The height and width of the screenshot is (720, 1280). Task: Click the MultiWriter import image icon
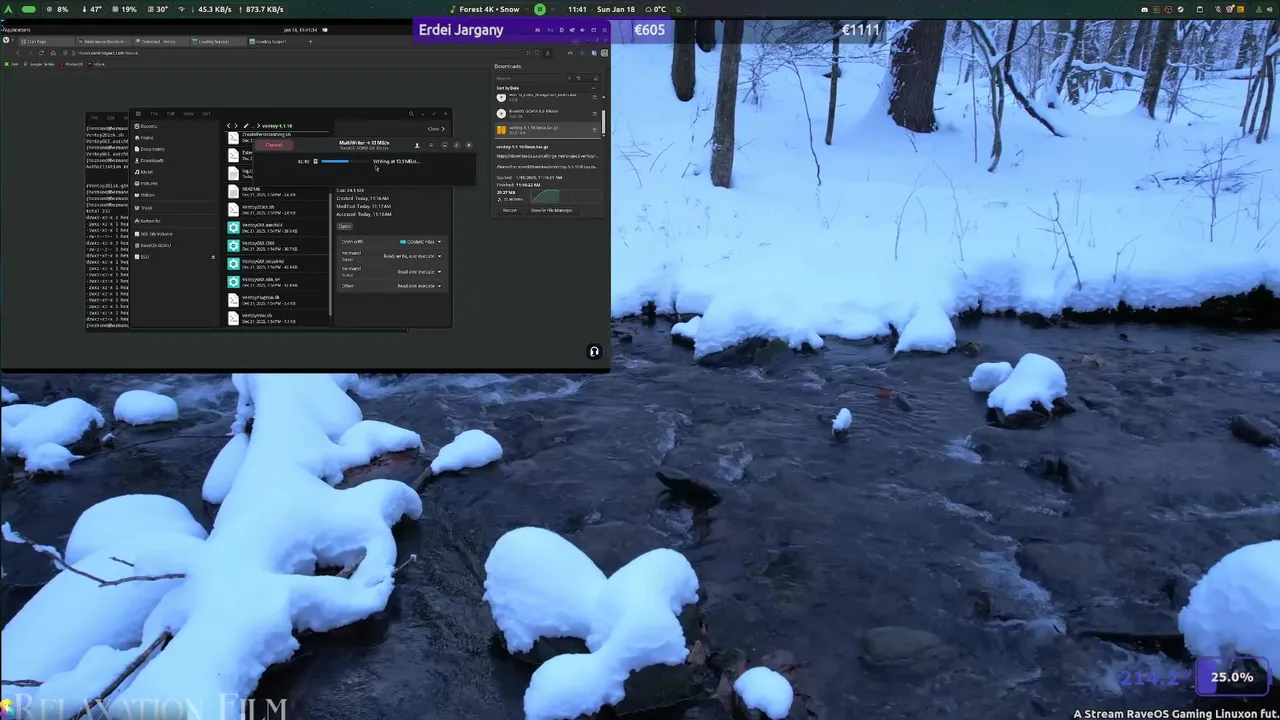point(417,145)
